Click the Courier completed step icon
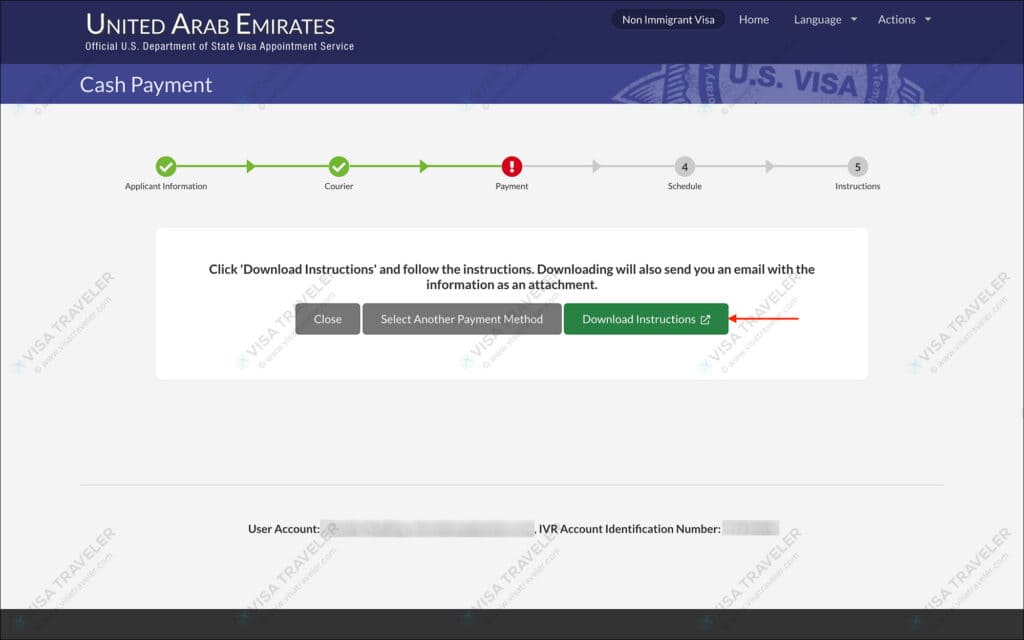 coord(339,167)
